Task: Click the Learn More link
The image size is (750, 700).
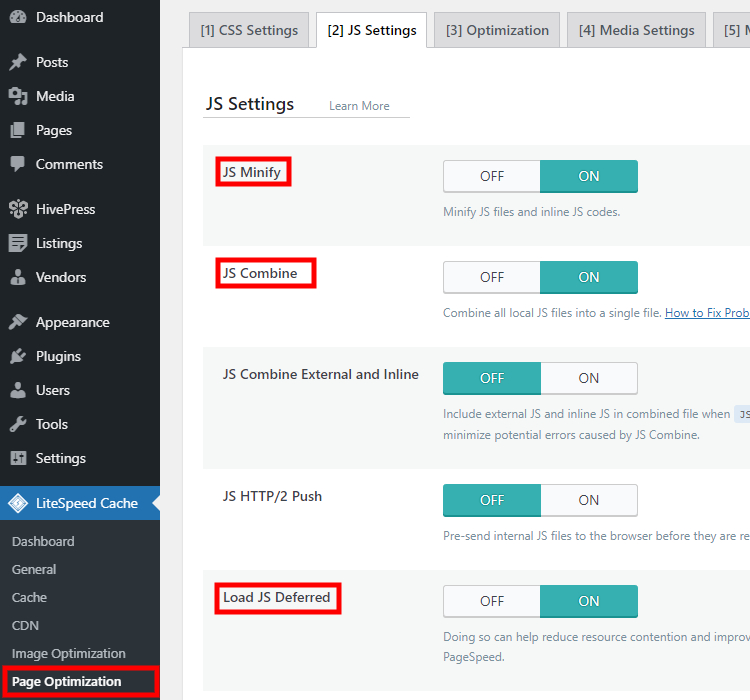Action: coord(359,106)
